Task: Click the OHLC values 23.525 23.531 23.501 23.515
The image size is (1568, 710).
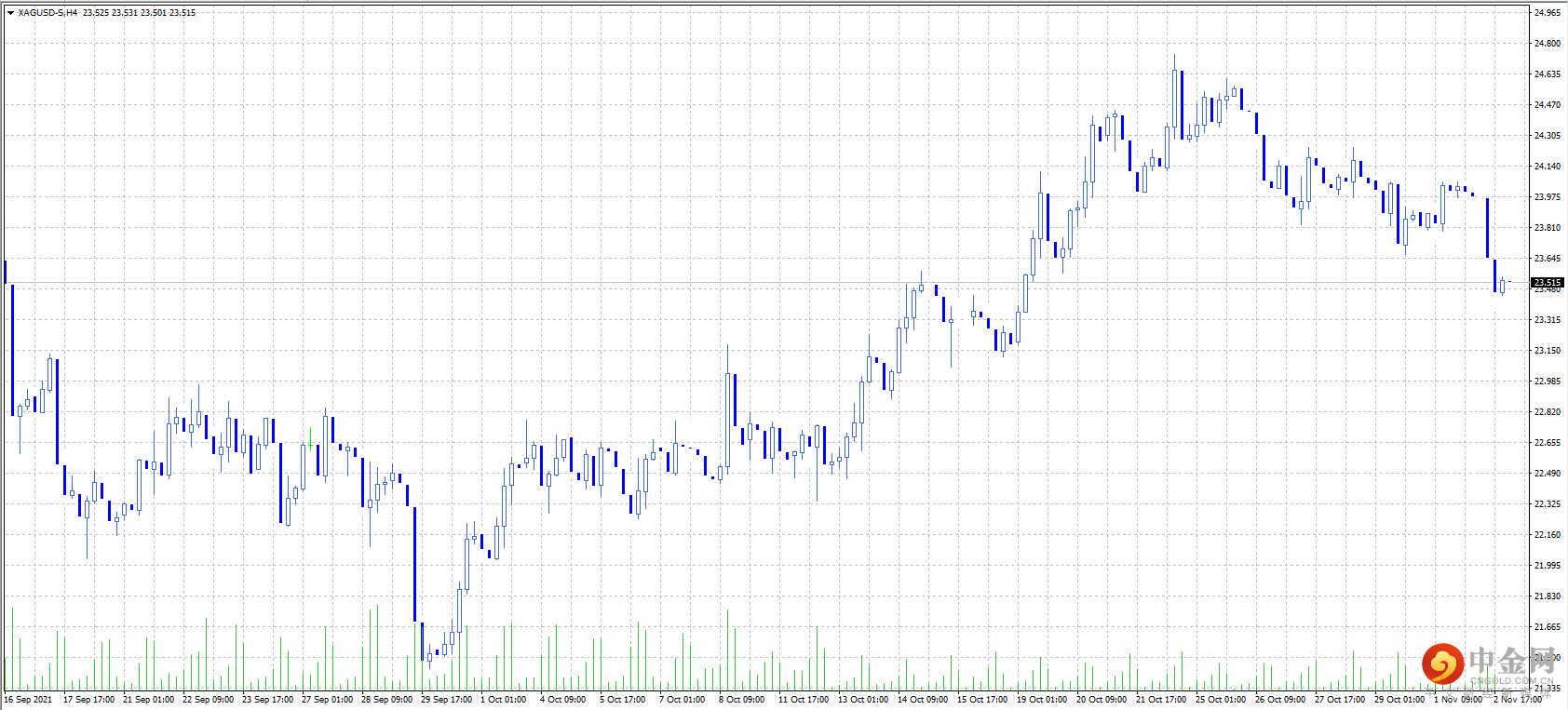Action: [x=140, y=13]
